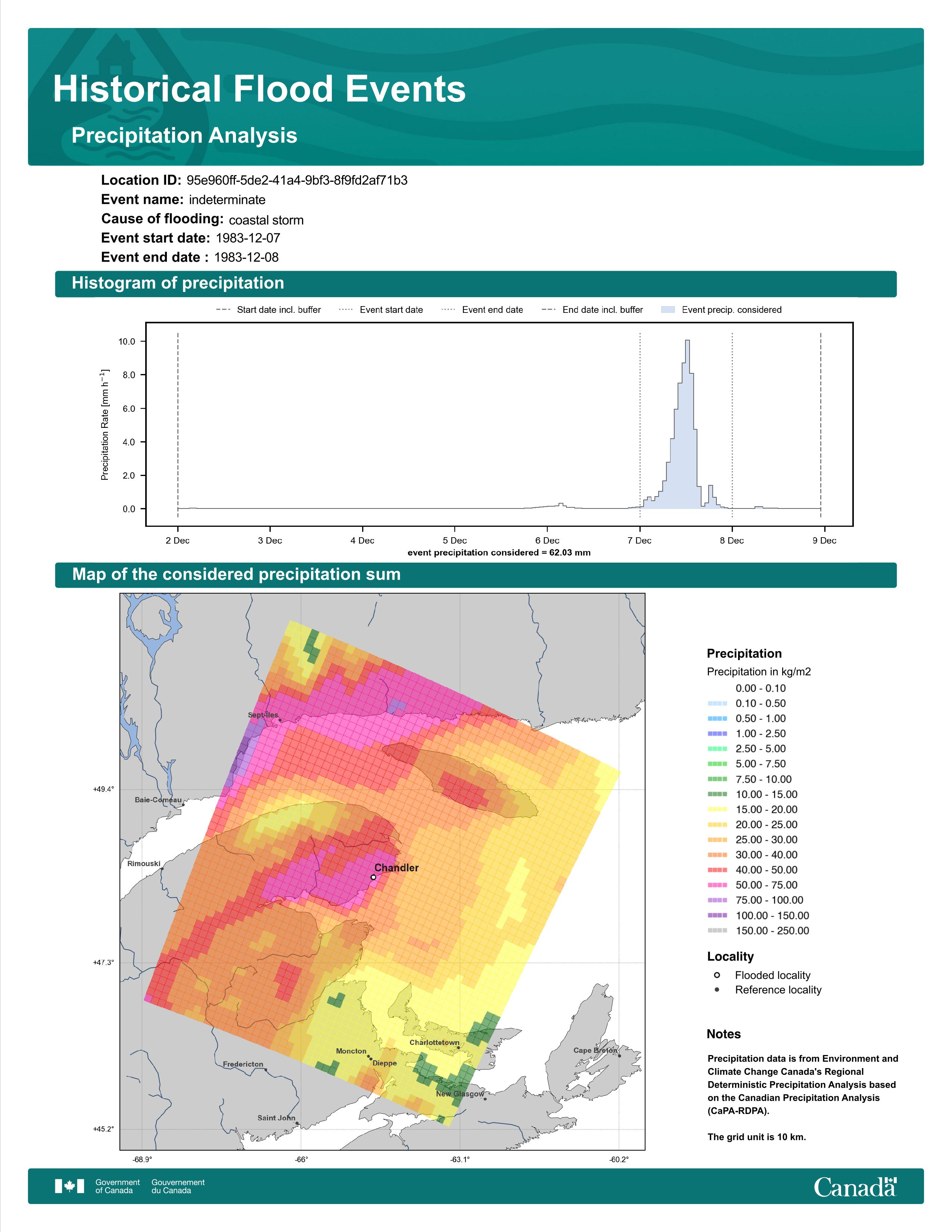Click the event start date 1983-12-07

(248, 238)
